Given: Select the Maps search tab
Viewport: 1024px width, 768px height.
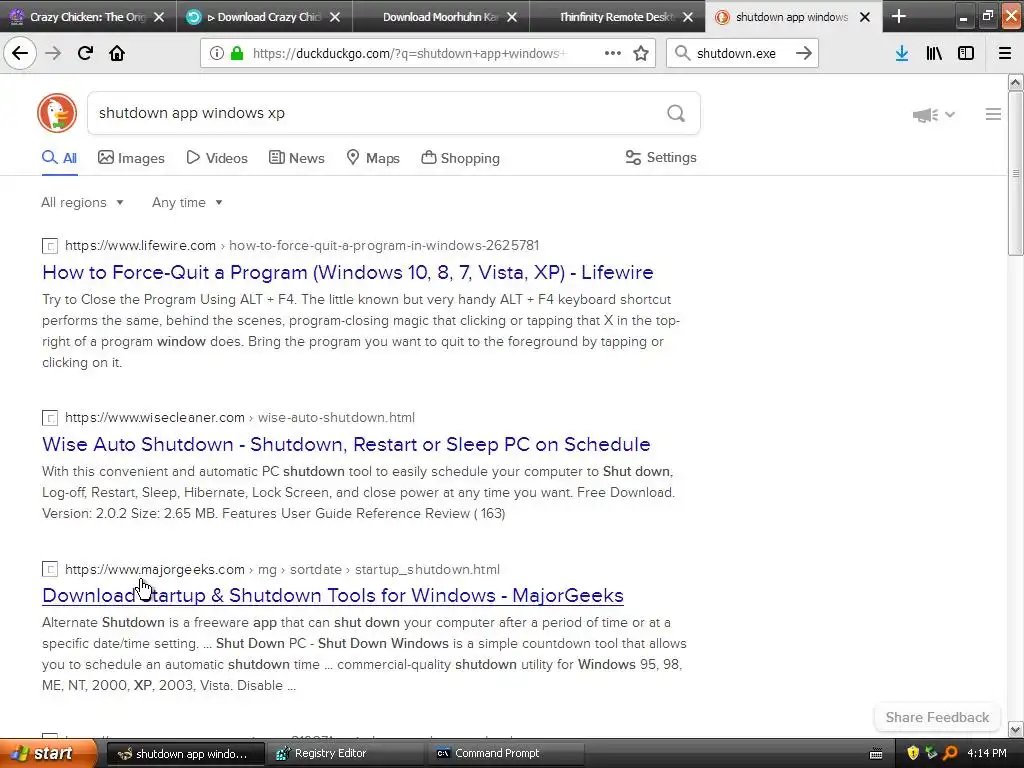Looking at the screenshot, I should [x=373, y=158].
